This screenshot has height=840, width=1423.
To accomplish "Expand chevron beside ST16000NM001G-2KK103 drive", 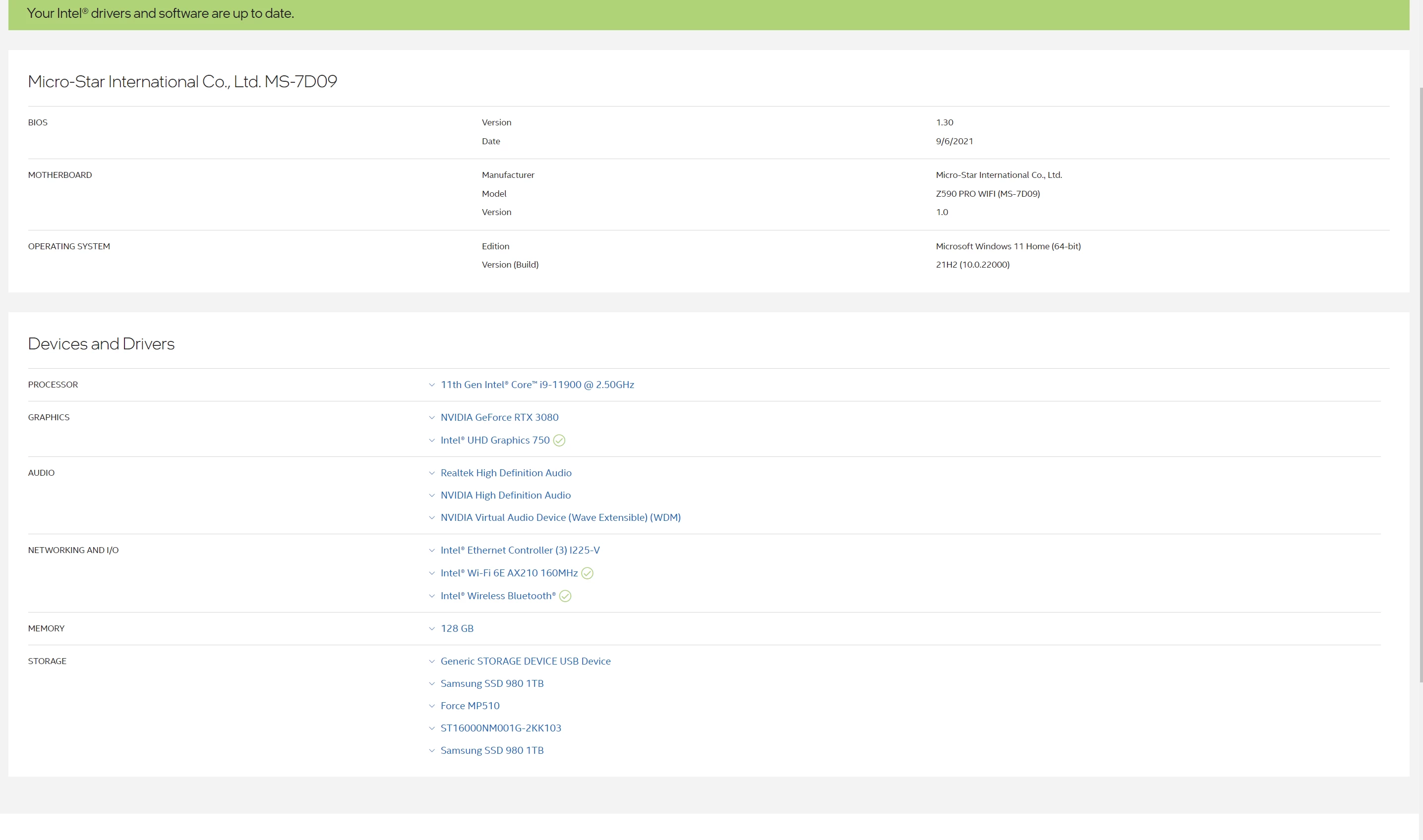I will (431, 728).
